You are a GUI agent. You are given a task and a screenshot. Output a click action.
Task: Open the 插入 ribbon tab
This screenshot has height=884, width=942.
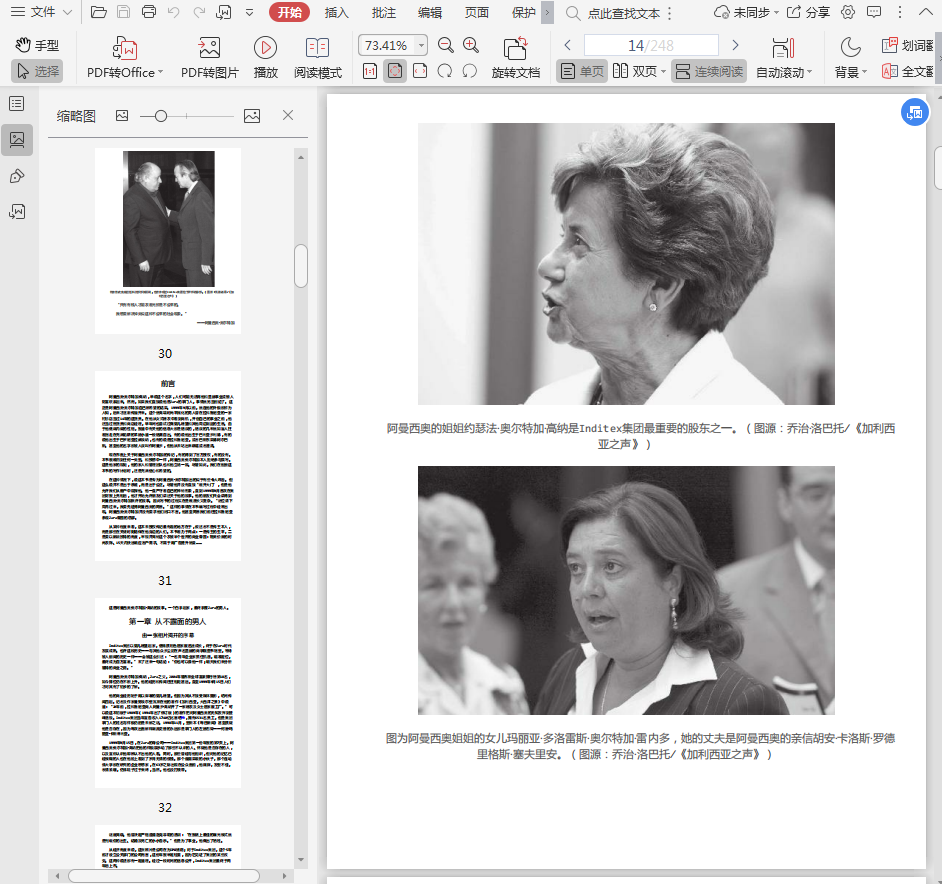[x=337, y=13]
